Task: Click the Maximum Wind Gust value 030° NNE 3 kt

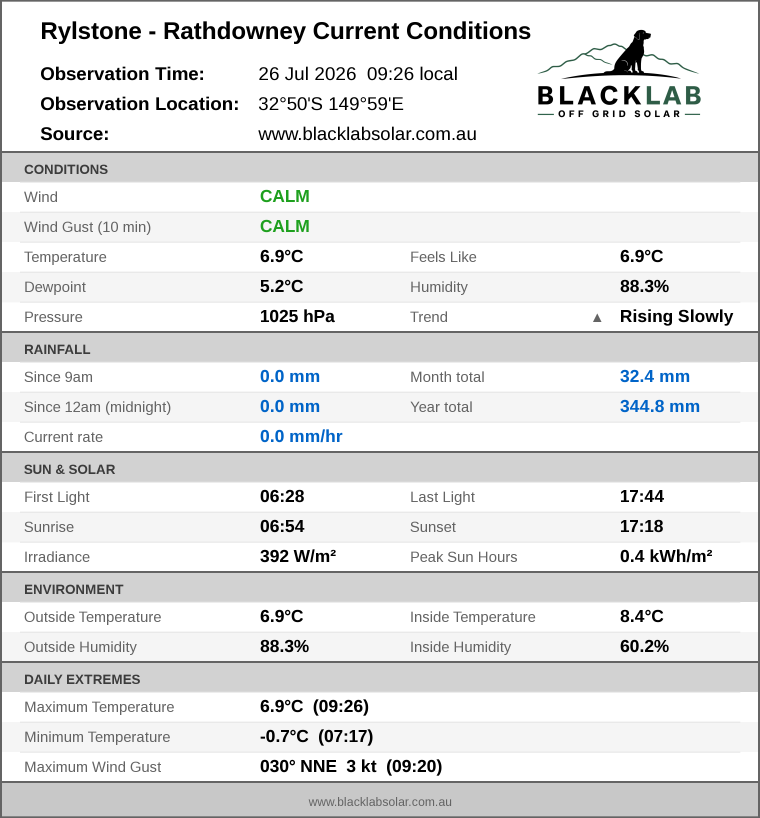Action: click(318, 766)
